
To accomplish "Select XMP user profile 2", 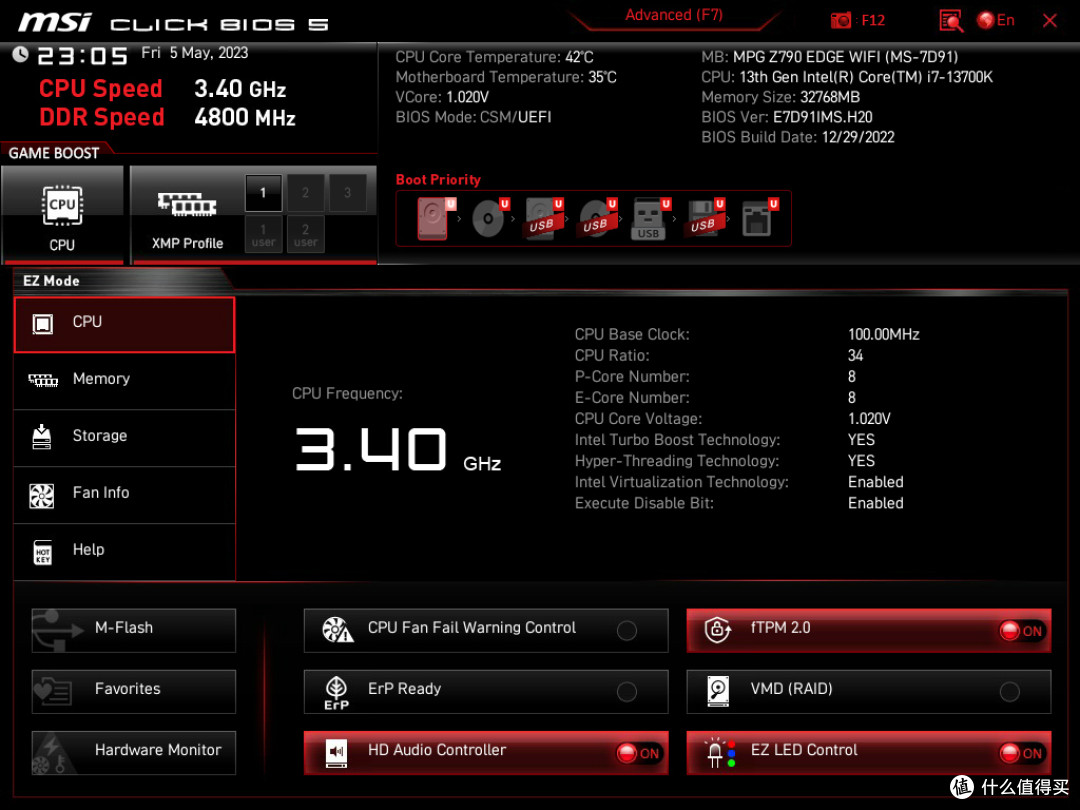I will tap(305, 234).
